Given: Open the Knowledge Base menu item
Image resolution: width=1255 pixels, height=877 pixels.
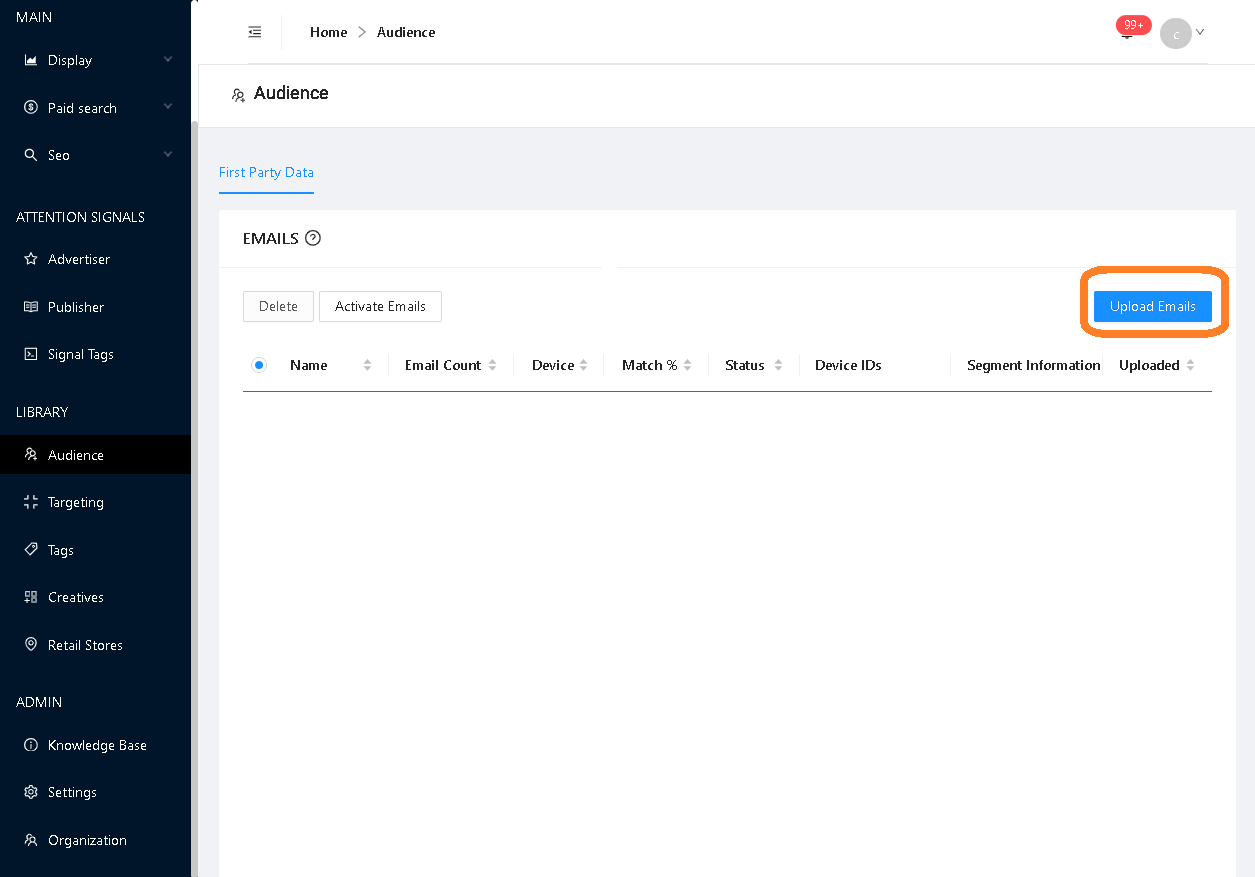Looking at the screenshot, I should tap(95, 745).
